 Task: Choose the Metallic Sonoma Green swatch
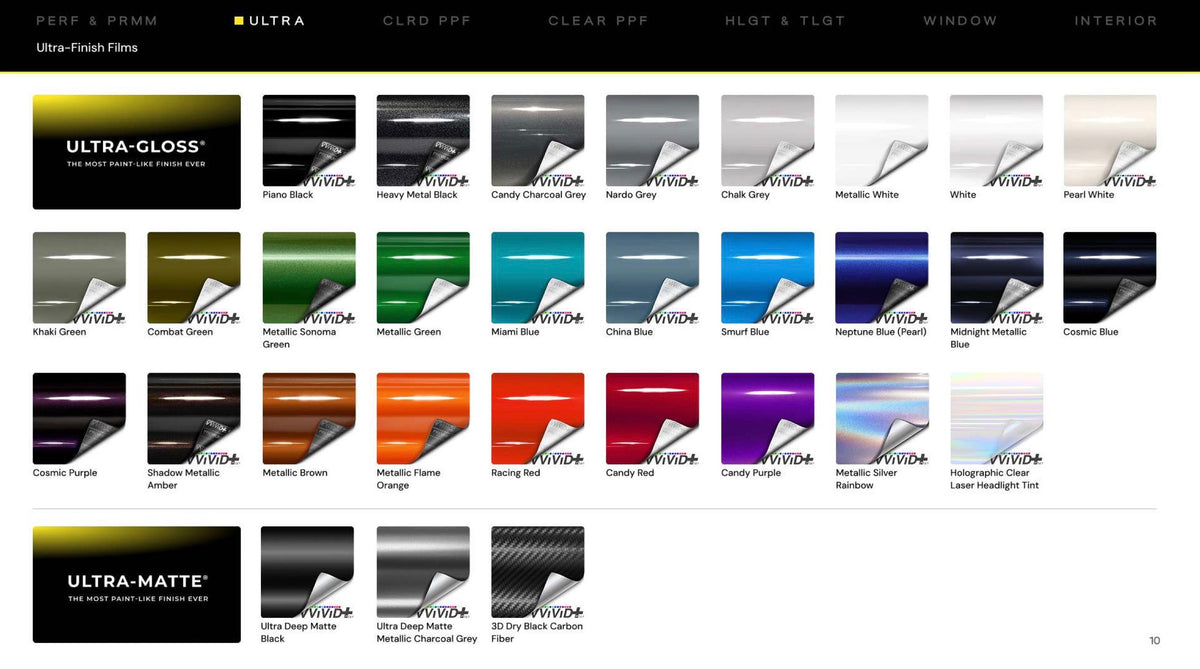tap(308, 278)
